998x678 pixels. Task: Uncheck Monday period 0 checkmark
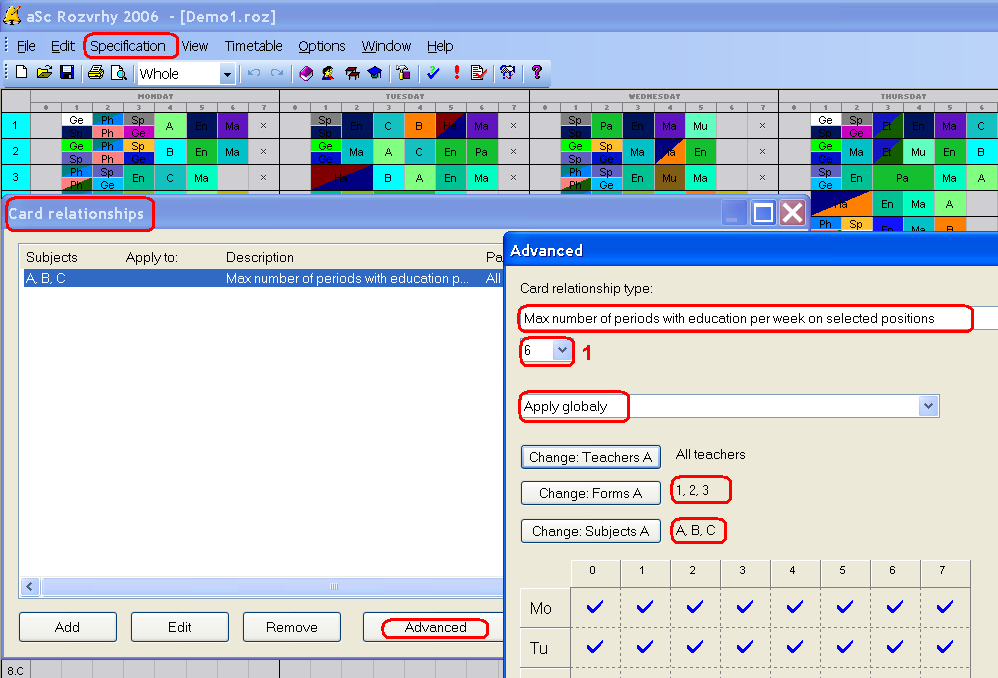pyautogui.click(x=595, y=607)
